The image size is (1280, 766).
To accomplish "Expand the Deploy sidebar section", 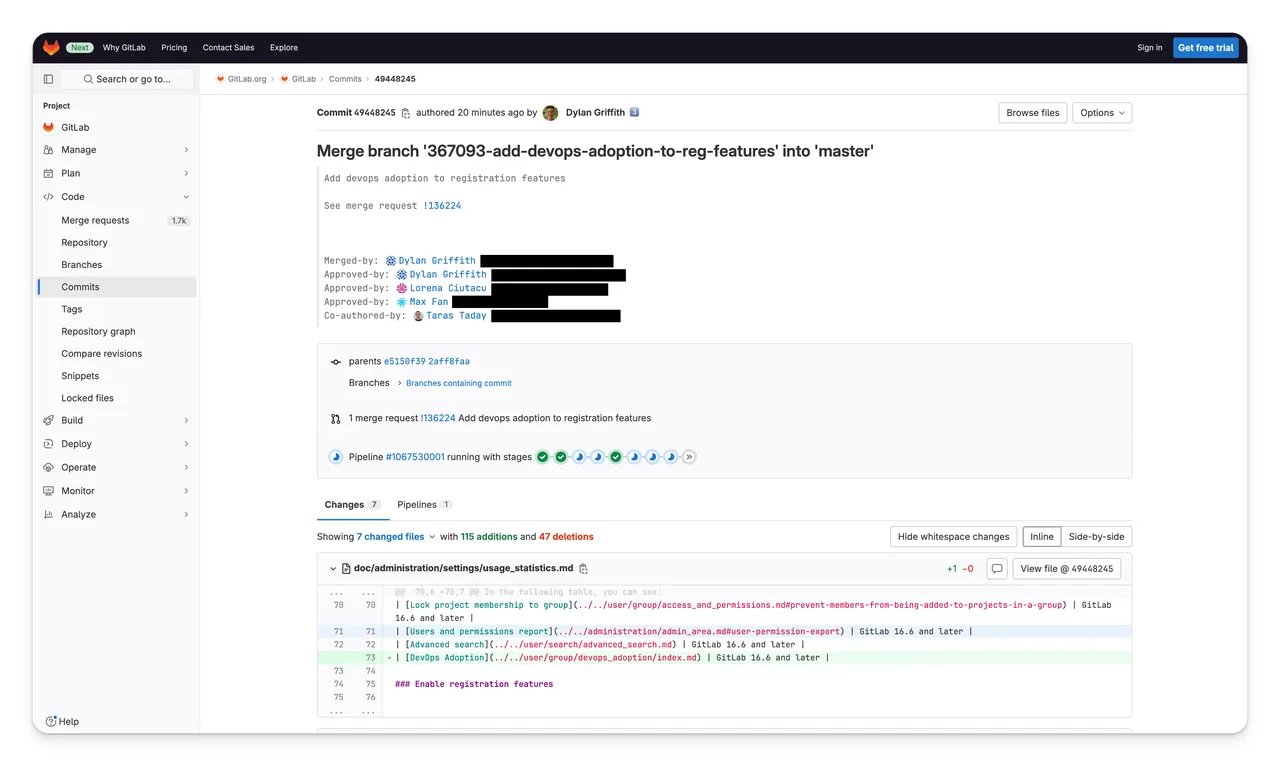I will coord(186,444).
